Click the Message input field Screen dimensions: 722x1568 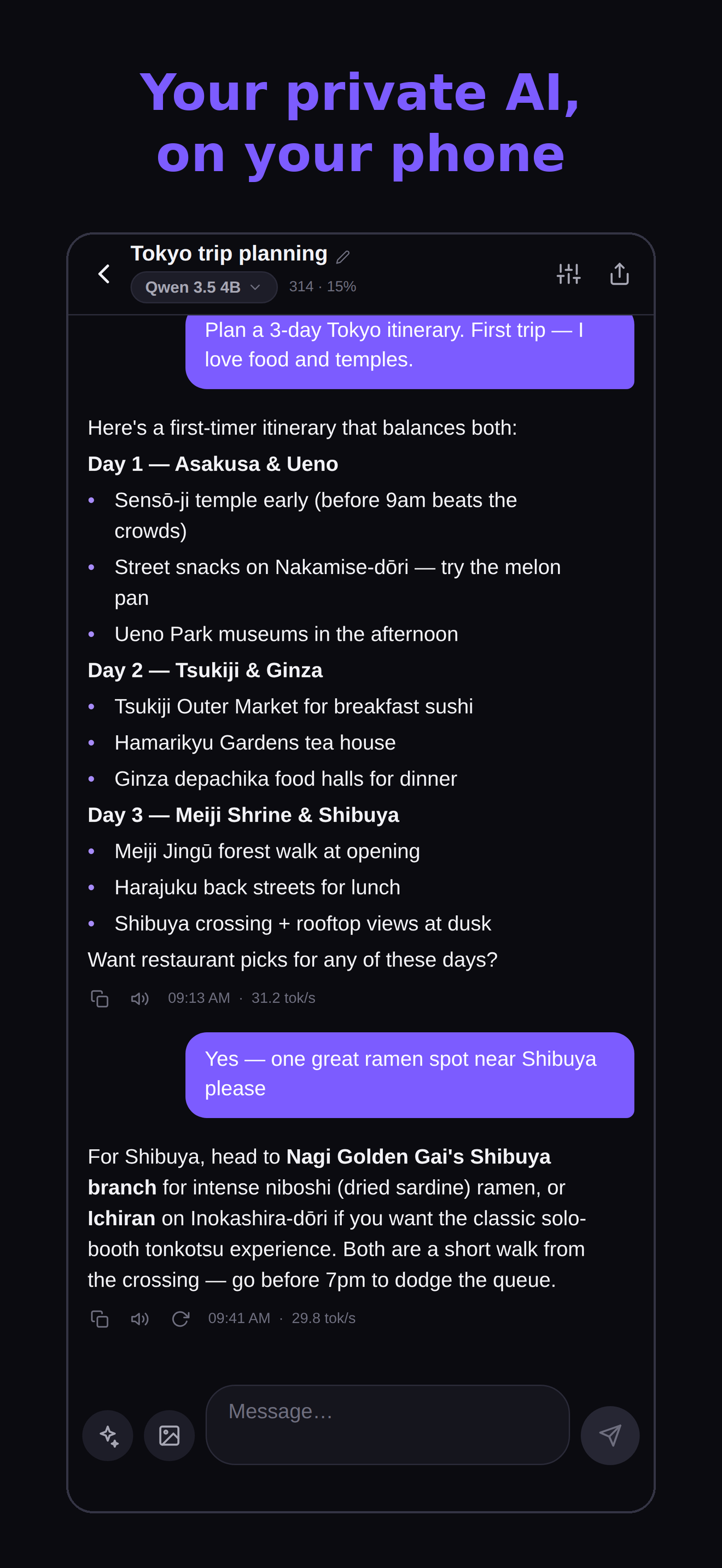click(388, 1424)
